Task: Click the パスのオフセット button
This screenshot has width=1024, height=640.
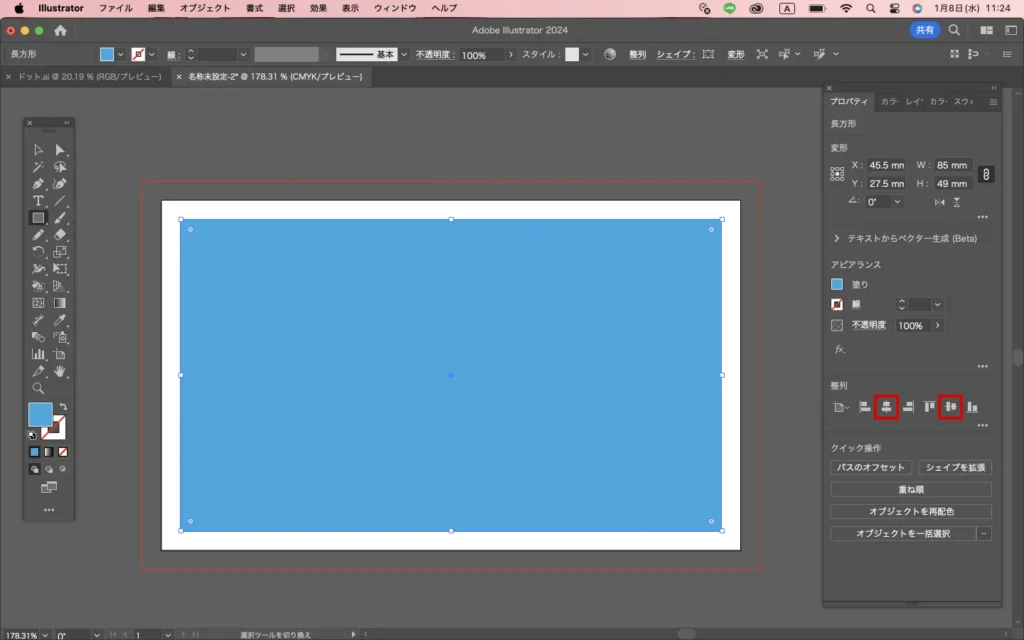Action: (870, 468)
